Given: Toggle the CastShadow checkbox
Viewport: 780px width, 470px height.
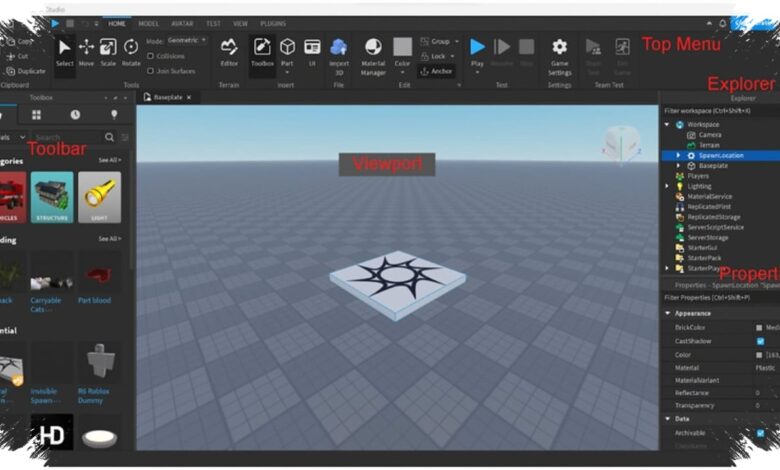Looking at the screenshot, I should click(760, 341).
